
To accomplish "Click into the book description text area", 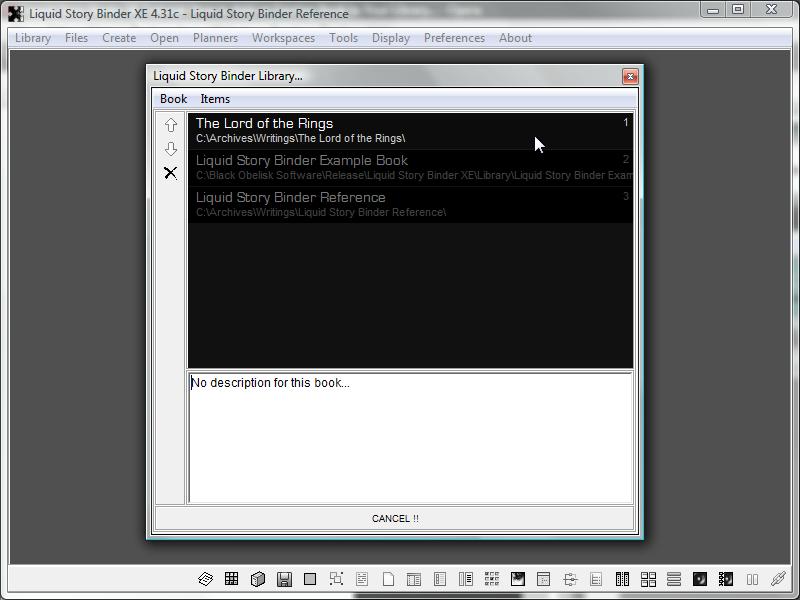I will pyautogui.click(x=410, y=440).
